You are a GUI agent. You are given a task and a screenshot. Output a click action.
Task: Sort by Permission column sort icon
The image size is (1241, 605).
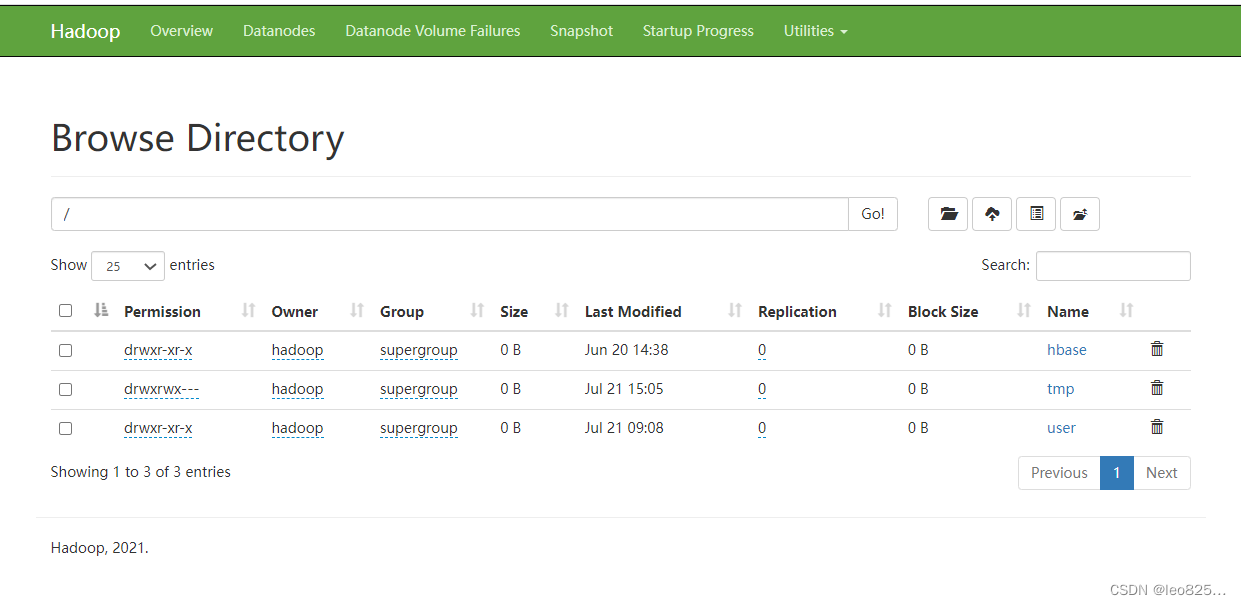pyautogui.click(x=249, y=311)
